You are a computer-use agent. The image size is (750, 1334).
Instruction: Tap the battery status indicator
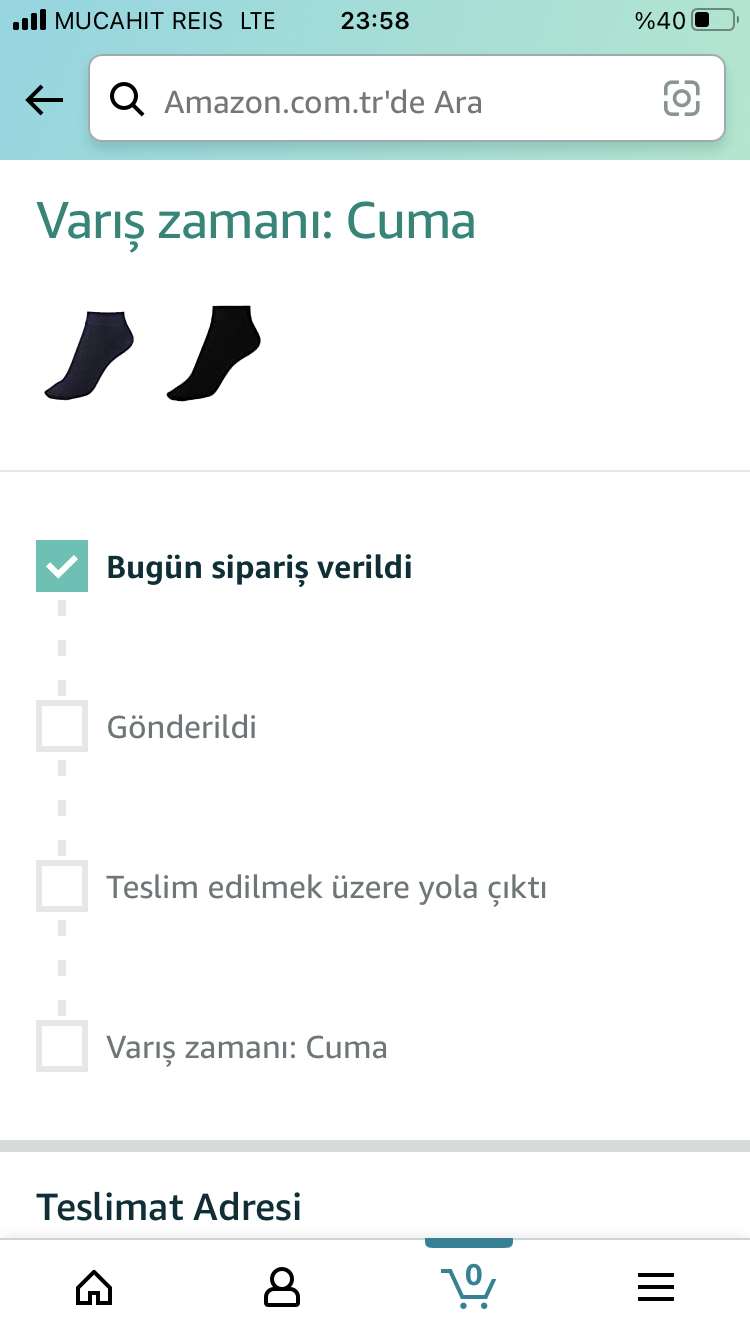(714, 20)
